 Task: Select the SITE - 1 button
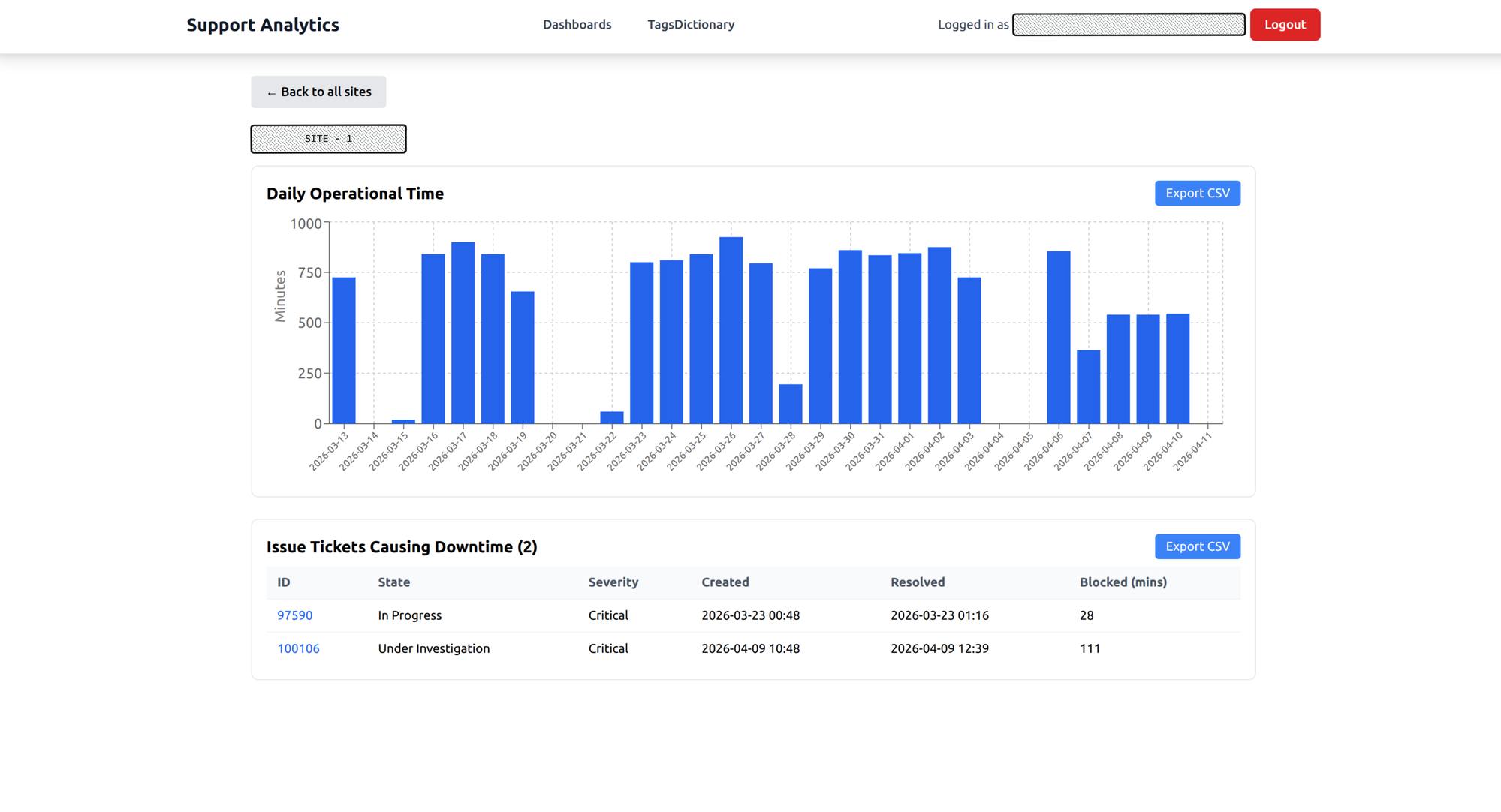click(x=328, y=138)
